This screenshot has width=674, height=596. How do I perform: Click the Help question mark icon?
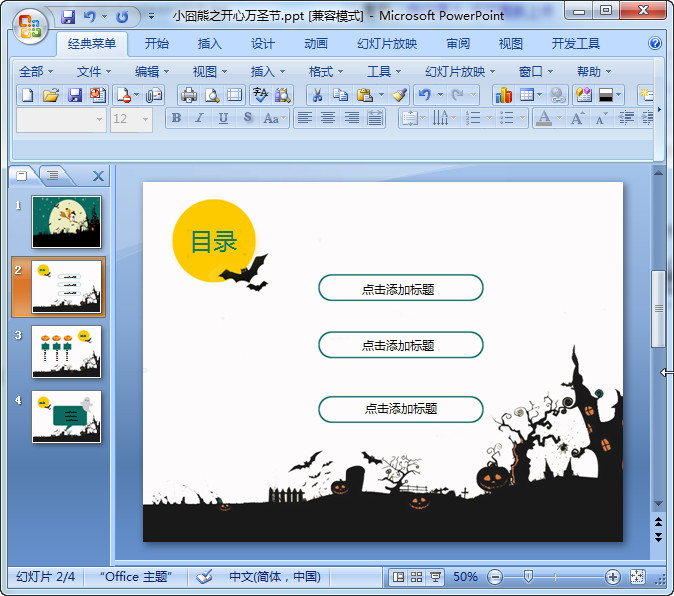pos(655,43)
